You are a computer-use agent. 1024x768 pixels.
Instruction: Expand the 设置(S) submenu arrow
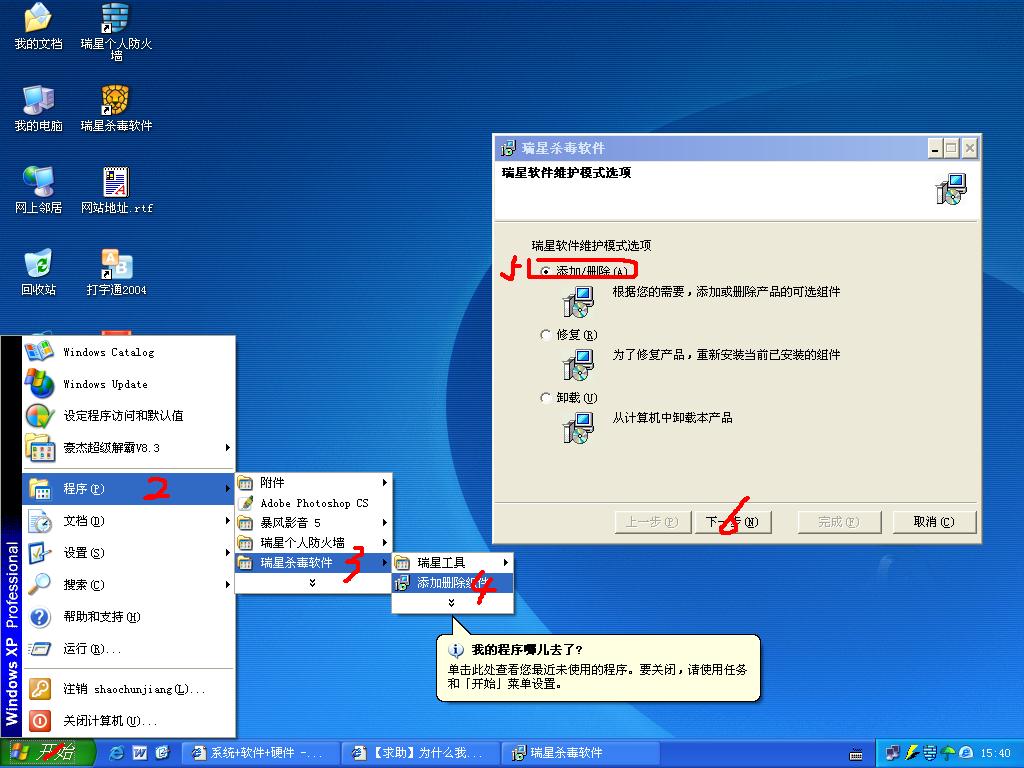click(227, 552)
